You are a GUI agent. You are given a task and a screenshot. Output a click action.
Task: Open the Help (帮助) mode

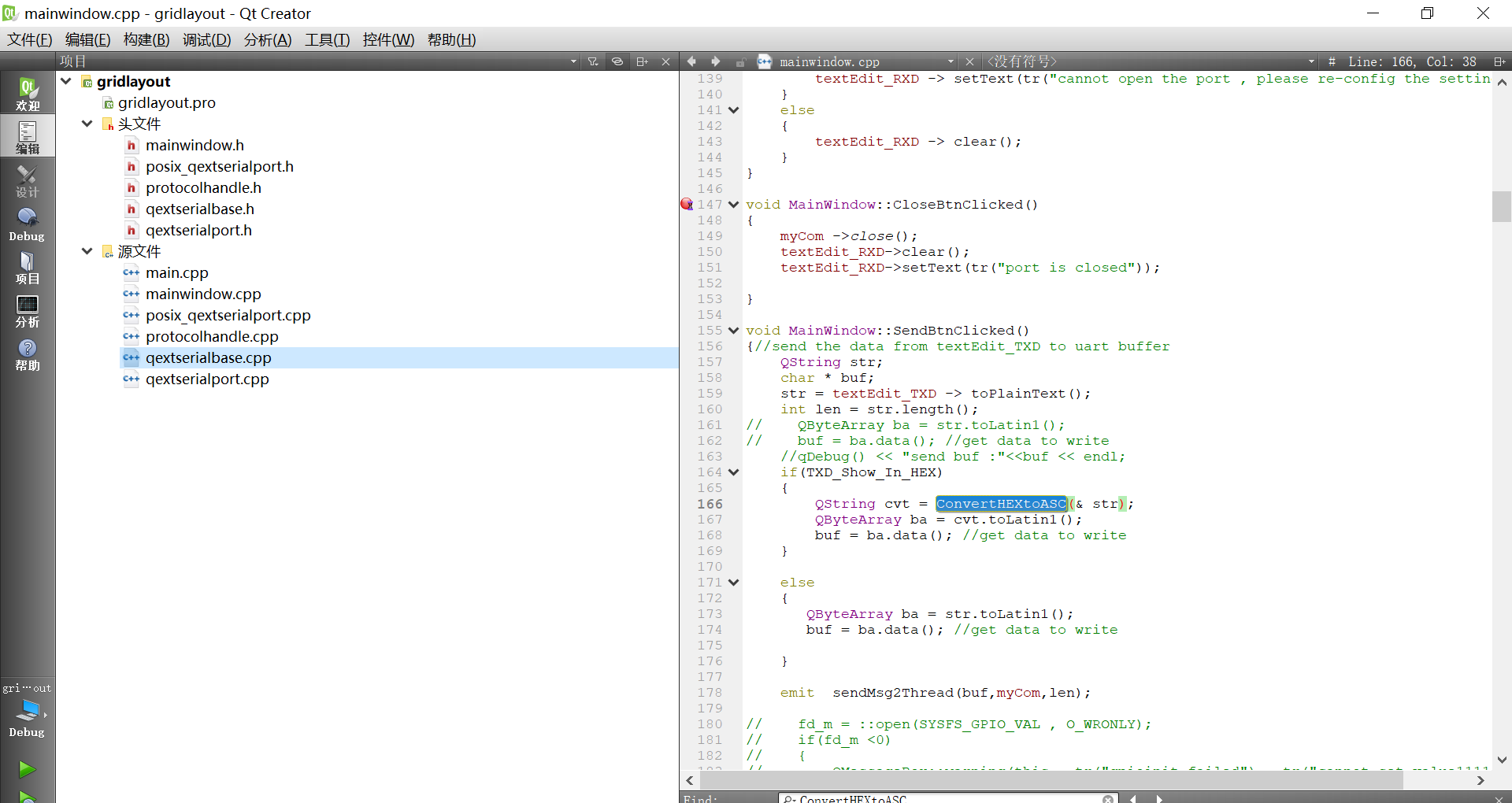coord(28,353)
